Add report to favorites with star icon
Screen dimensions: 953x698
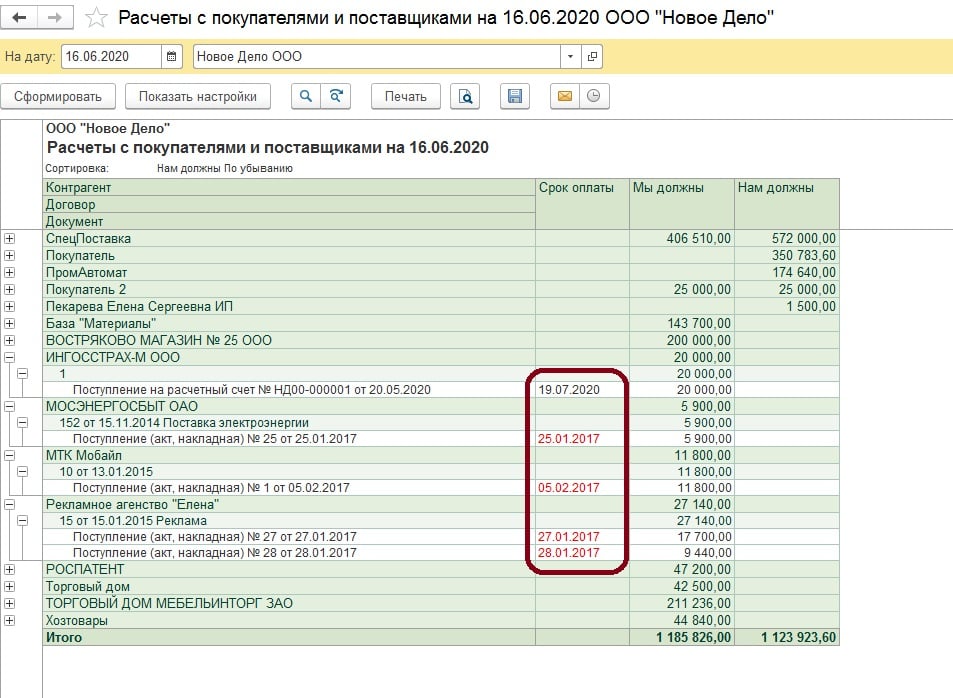(x=96, y=18)
